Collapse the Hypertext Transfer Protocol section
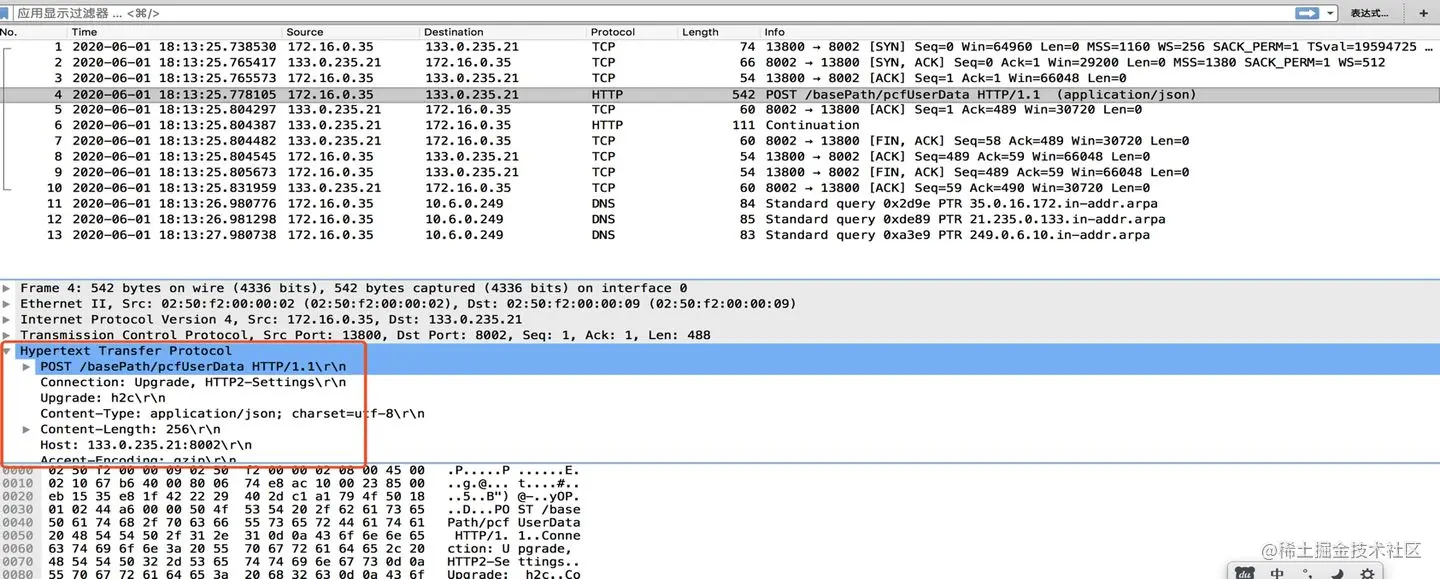This screenshot has height=579, width=1440. point(8,351)
